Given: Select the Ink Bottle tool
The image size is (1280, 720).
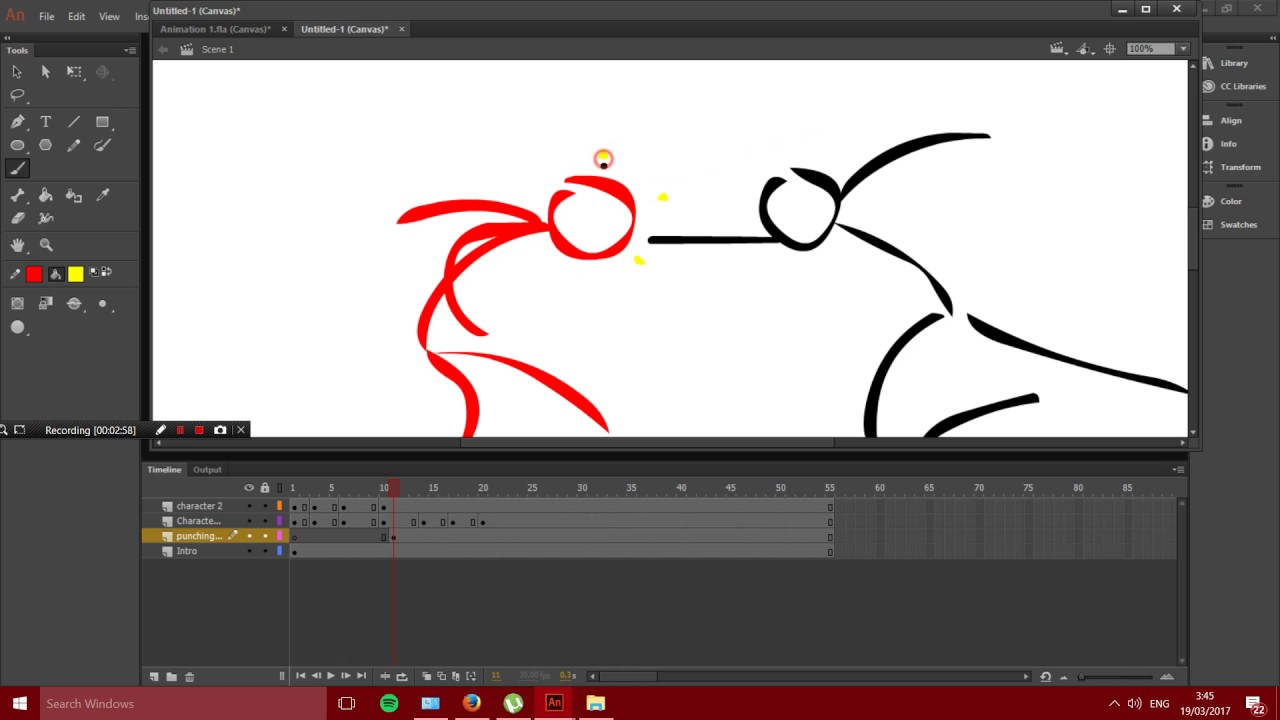Looking at the screenshot, I should click(x=74, y=196).
